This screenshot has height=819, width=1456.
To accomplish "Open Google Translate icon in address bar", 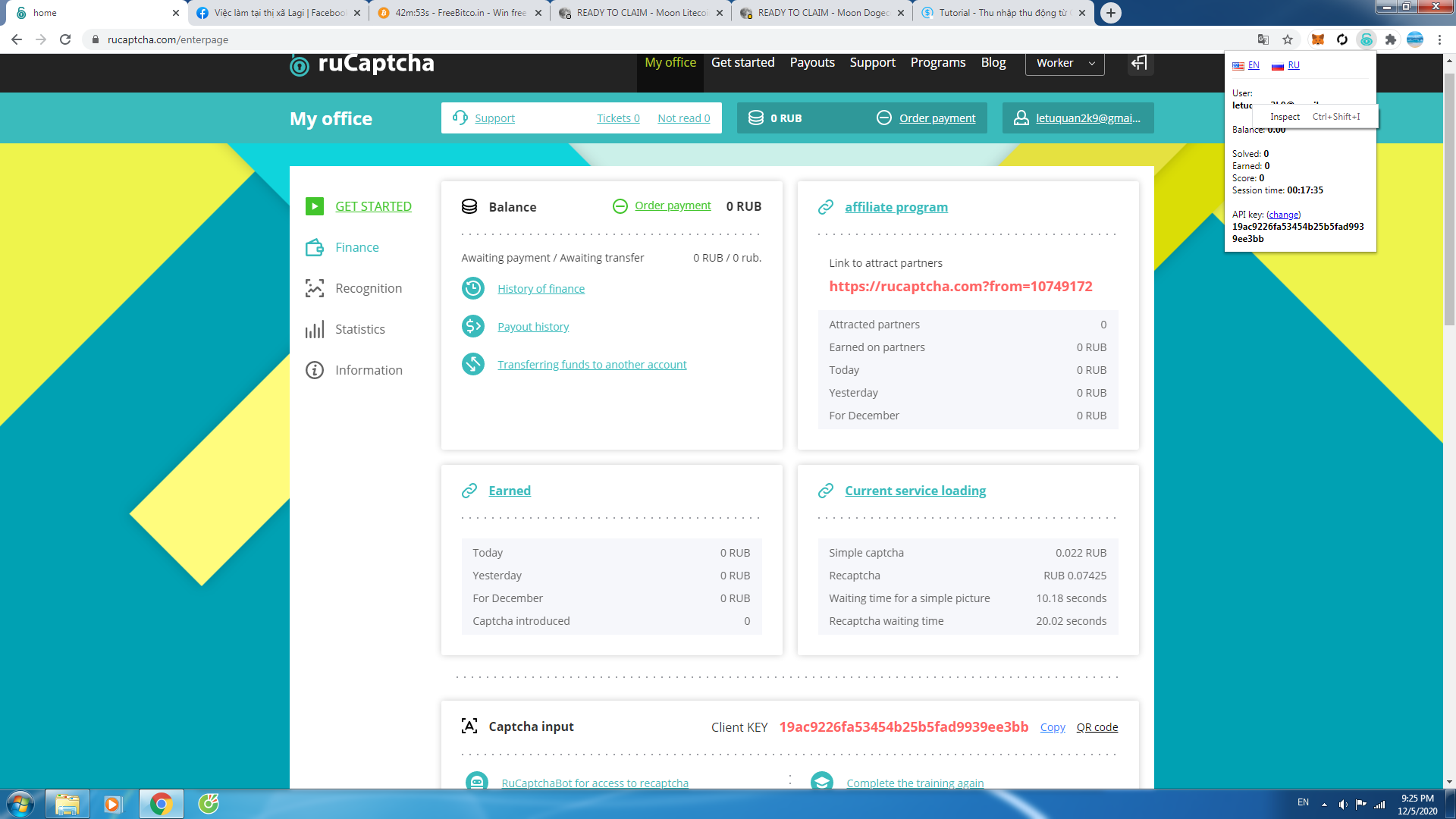I will (x=1263, y=39).
